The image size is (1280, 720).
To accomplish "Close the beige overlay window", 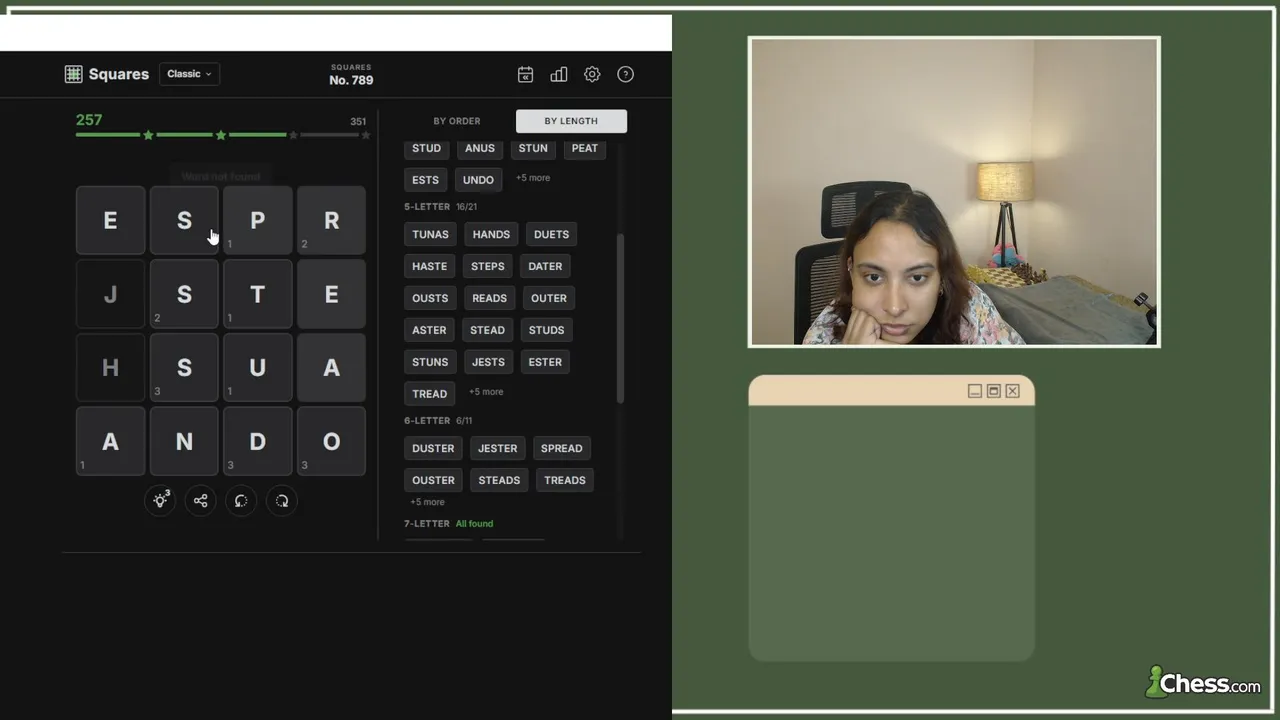I will [1013, 391].
